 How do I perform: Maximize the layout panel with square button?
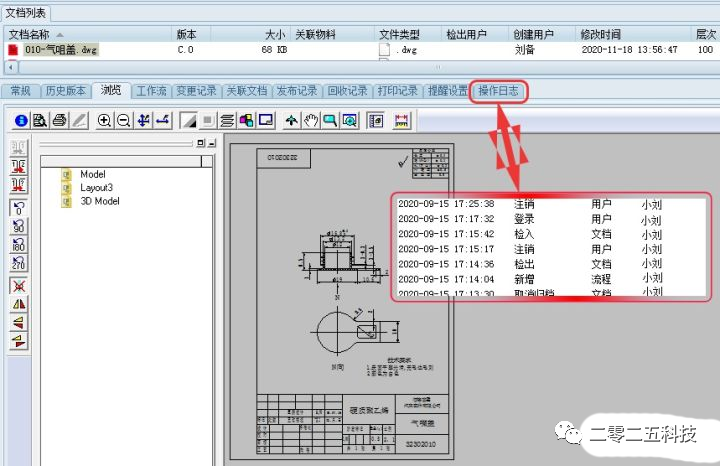pos(201,143)
